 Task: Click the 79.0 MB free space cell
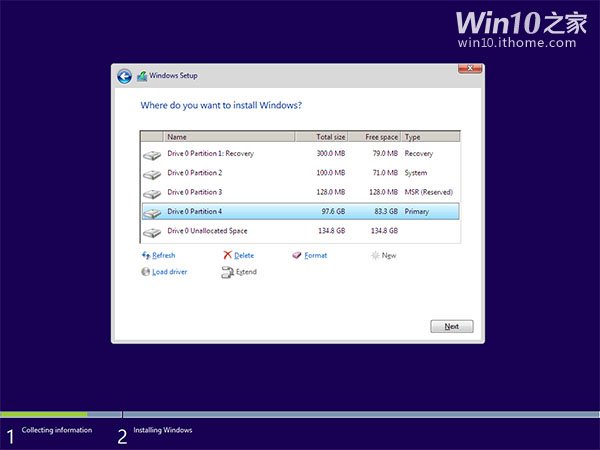tap(385, 153)
